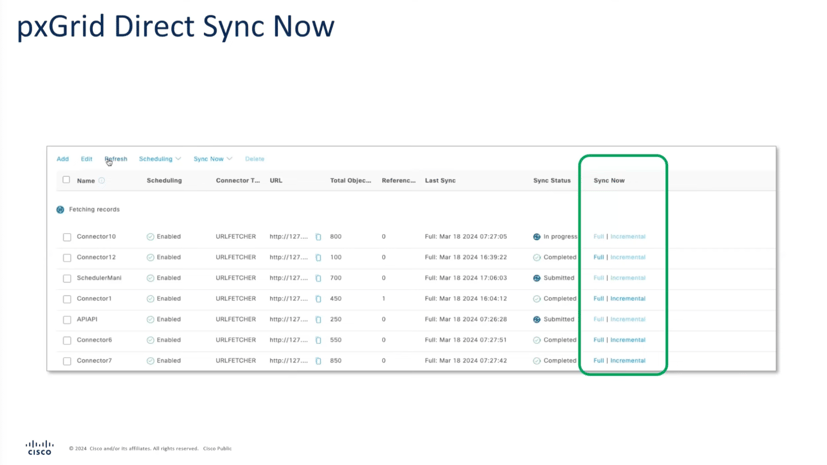This screenshot has width=827, height=465.
Task: Click Completed status icon for Connector1
Action: pos(536,299)
